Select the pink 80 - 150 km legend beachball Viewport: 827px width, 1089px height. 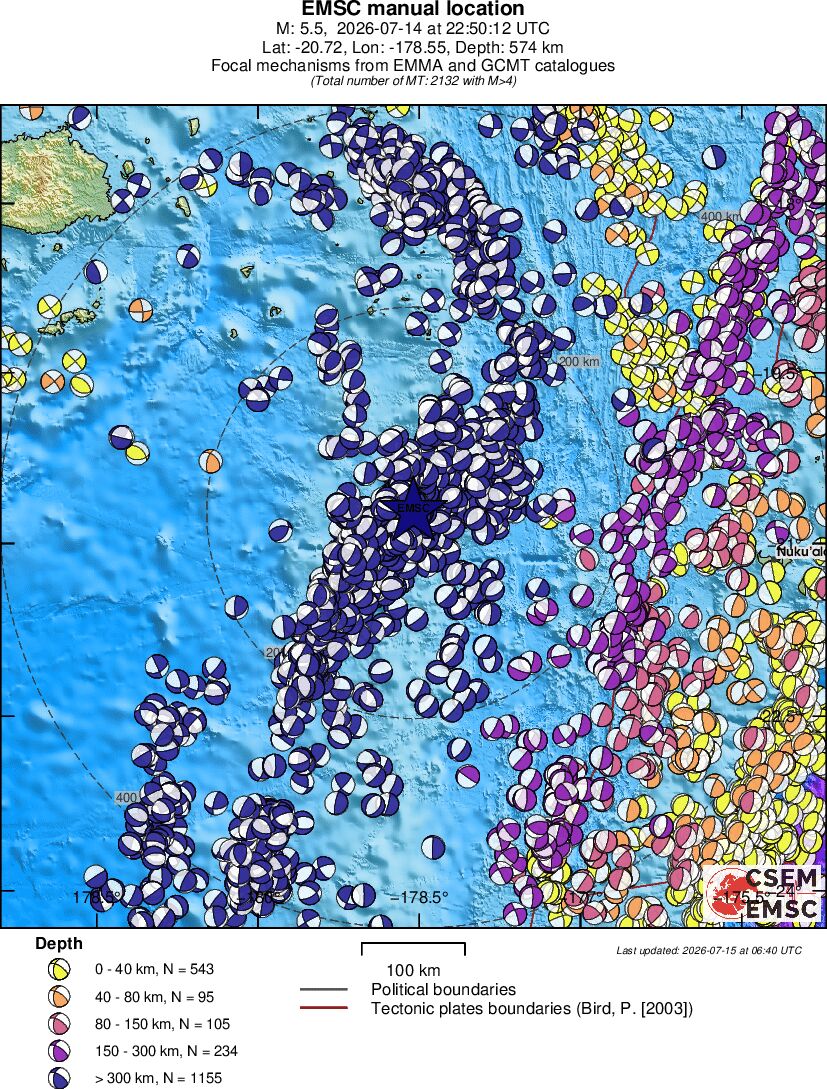[59, 1024]
